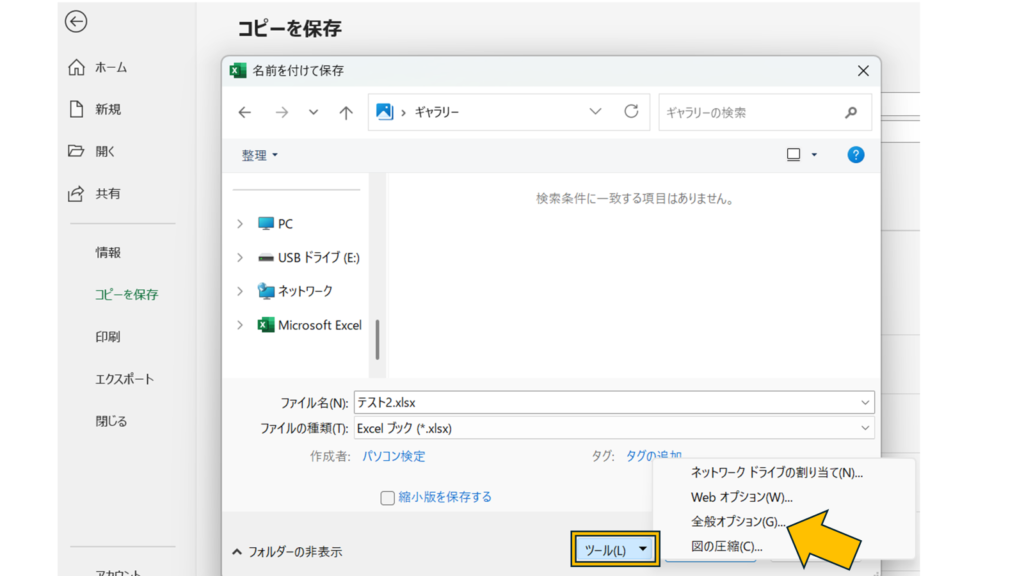Enable 縮小版を保存する checkbox
Viewport: 1024px width, 576px height.
pos(388,498)
